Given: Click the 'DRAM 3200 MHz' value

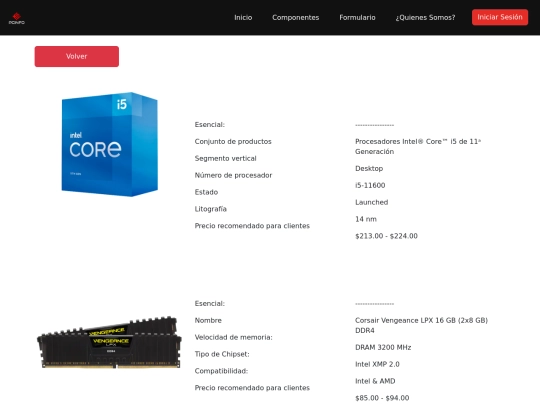Looking at the screenshot, I should pyautogui.click(x=383, y=347).
